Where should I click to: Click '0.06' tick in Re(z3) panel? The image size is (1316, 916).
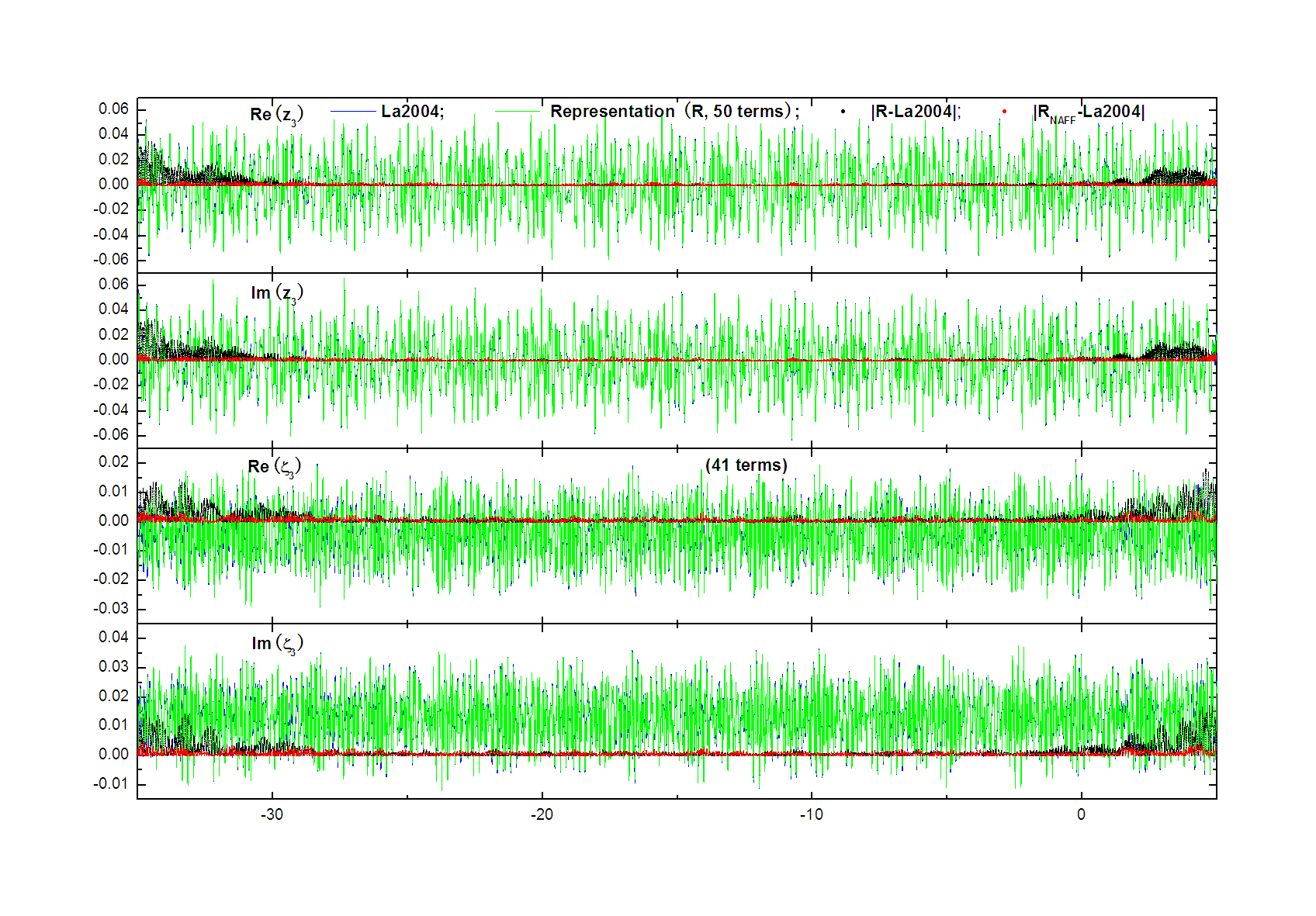point(113,109)
